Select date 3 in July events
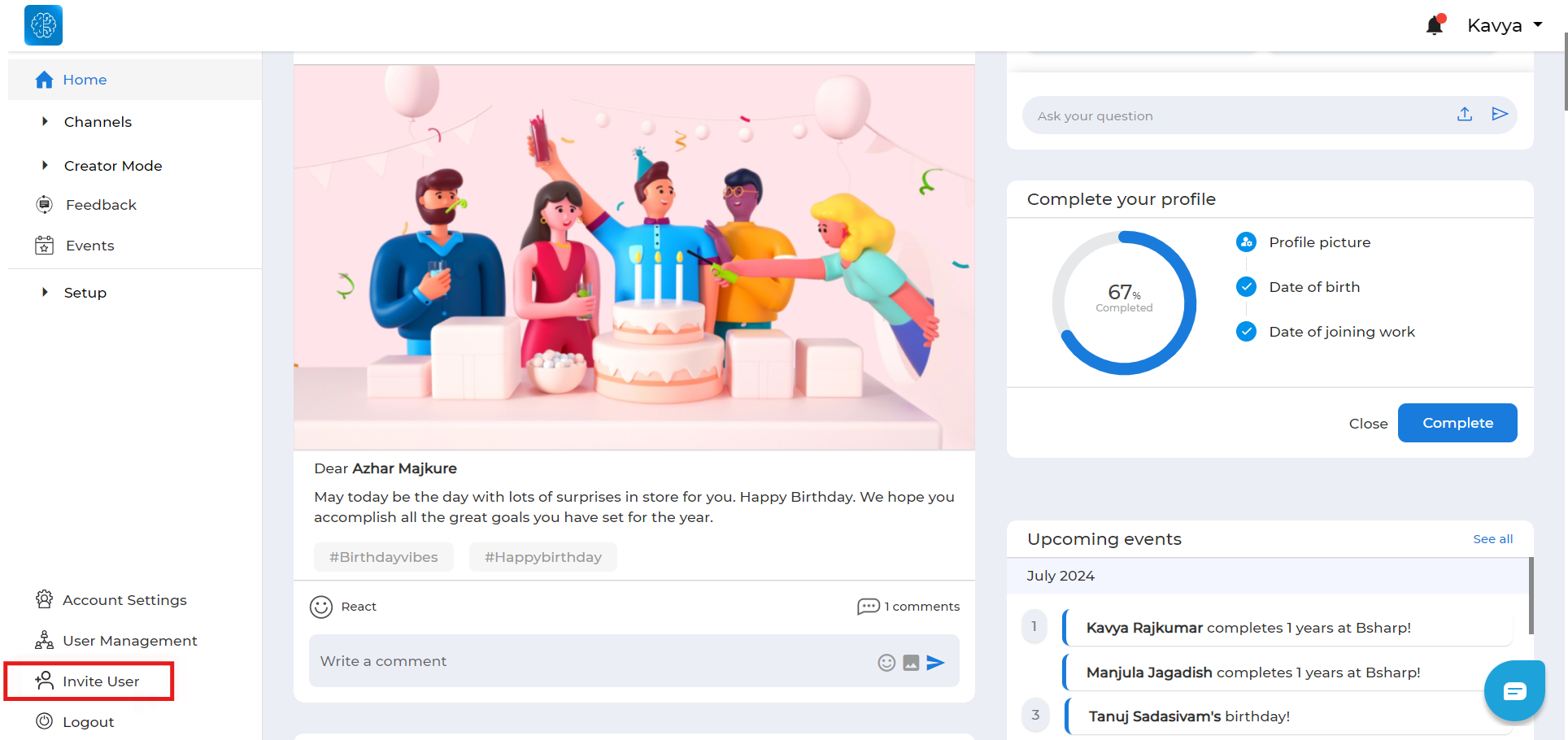Screen dimensions: 1568x740 pyautogui.click(x=1035, y=715)
